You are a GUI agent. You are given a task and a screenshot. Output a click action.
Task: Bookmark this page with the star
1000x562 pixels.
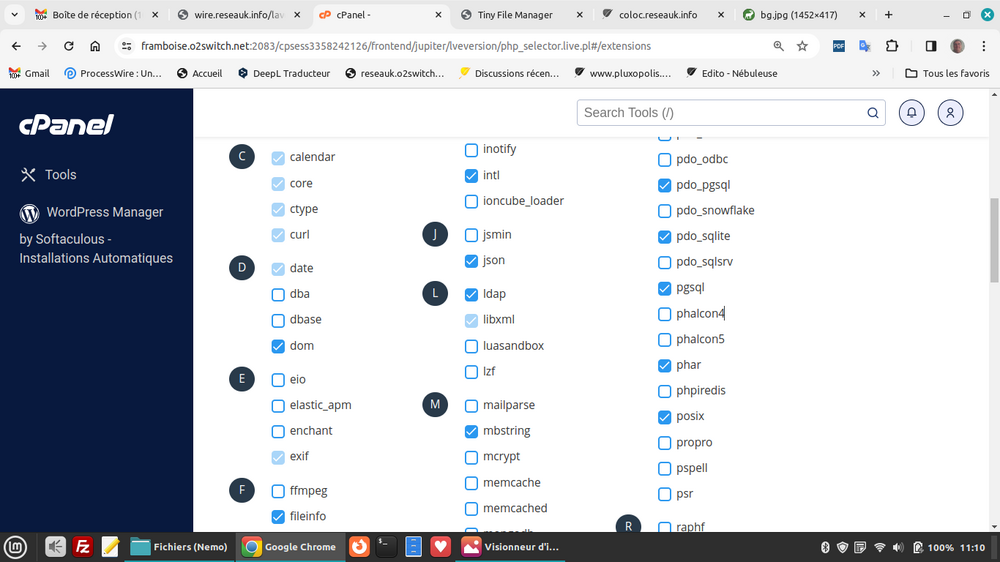(x=802, y=46)
